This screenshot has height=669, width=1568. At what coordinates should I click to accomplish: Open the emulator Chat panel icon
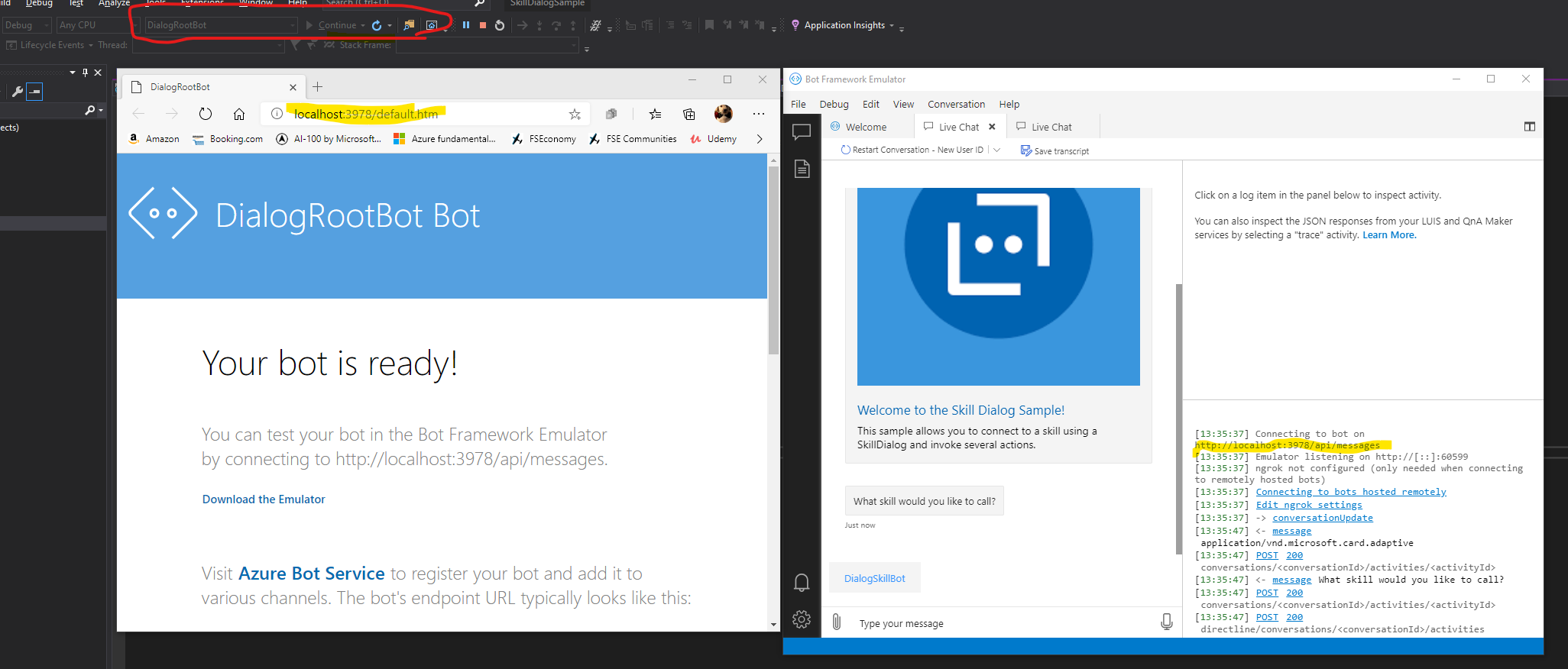tap(802, 132)
